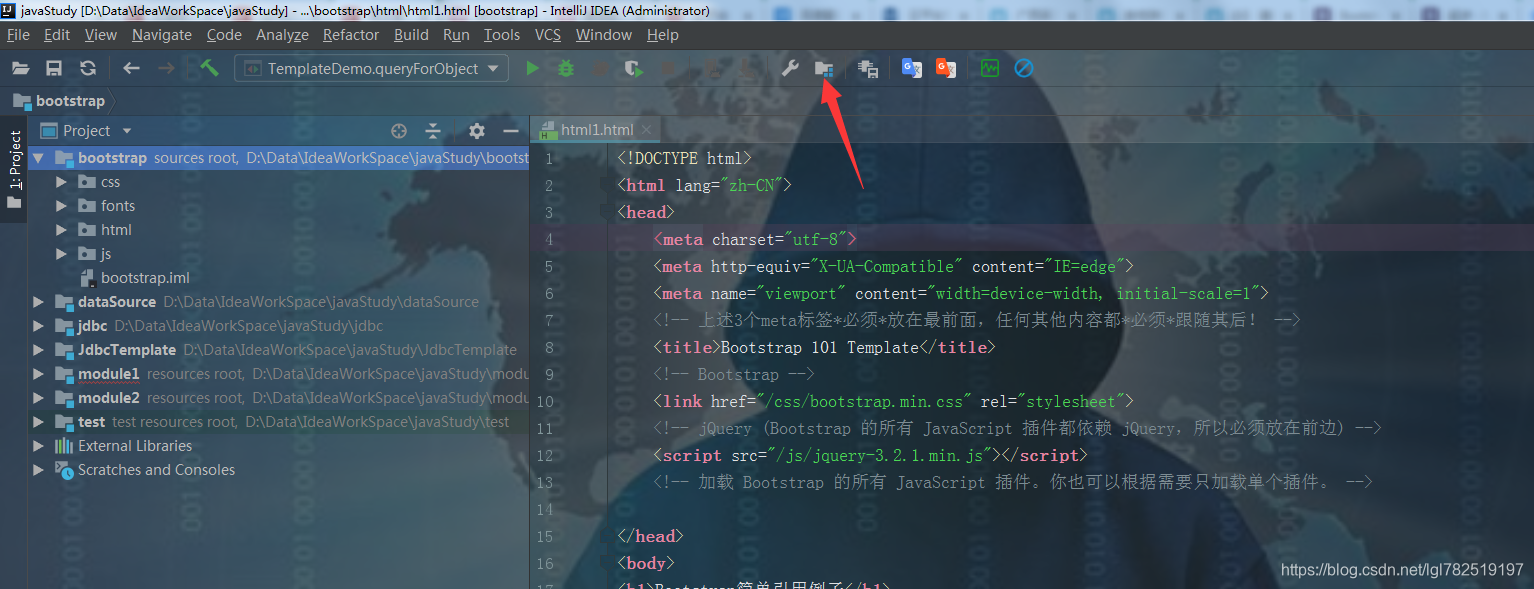Expand the JdbcTemplate module
This screenshot has width=1534, height=589.
pyautogui.click(x=38, y=350)
